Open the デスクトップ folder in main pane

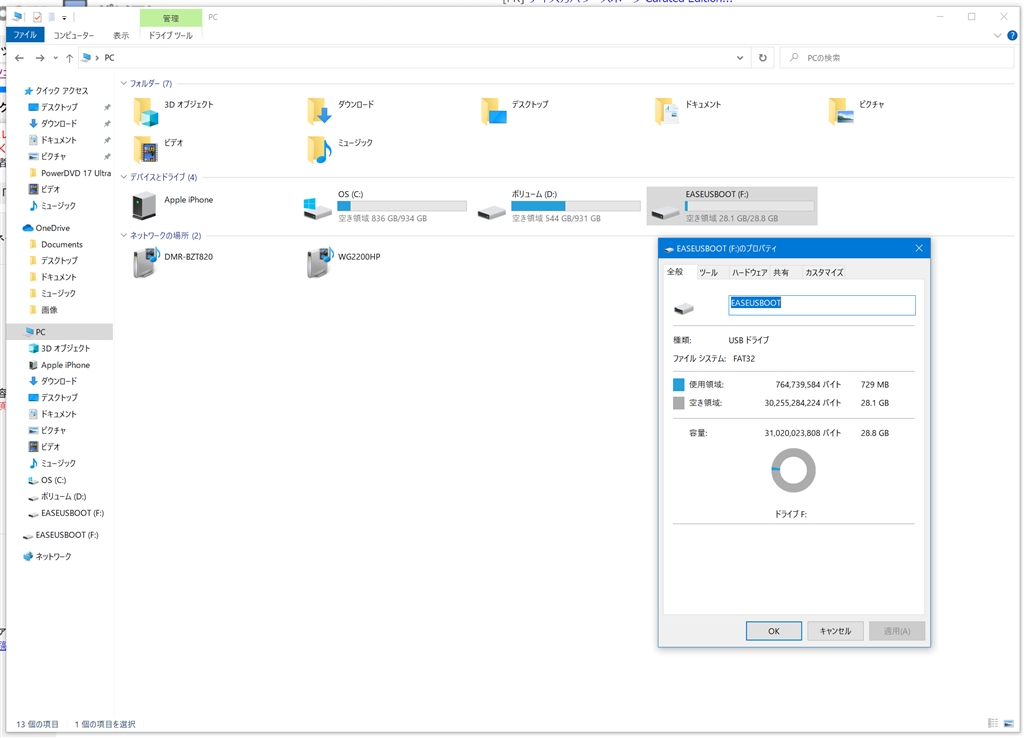pos(494,112)
